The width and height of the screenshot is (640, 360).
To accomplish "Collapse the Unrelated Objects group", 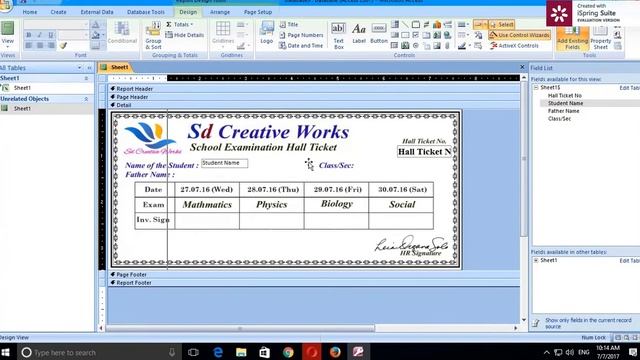I will [x=86, y=99].
